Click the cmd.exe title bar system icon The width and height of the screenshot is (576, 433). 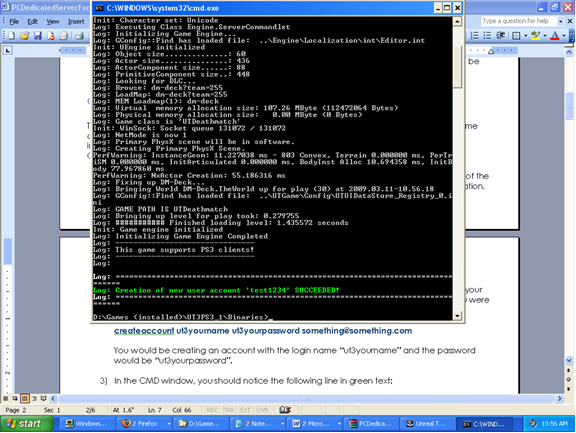click(98, 8)
